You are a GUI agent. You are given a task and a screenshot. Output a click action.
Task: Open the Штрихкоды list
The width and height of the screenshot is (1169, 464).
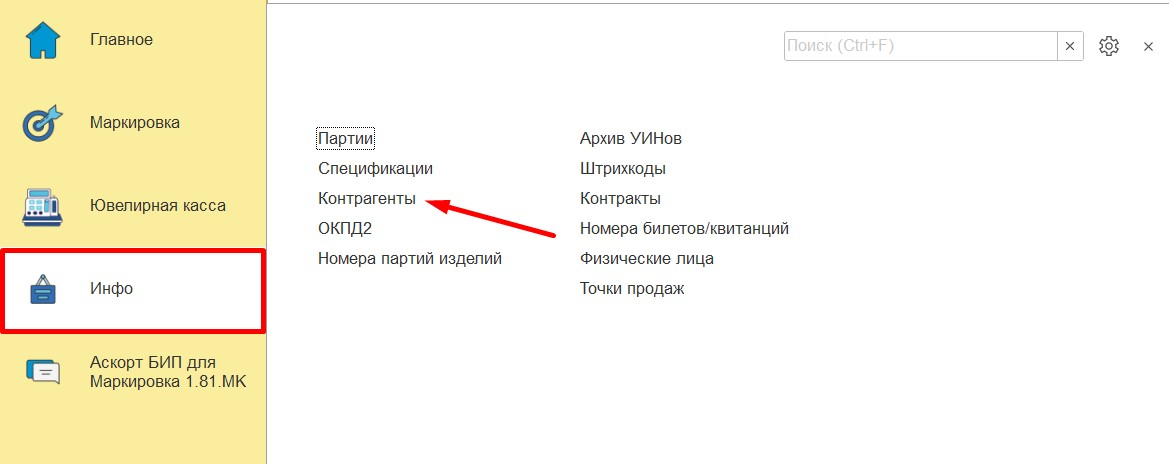[x=623, y=169]
